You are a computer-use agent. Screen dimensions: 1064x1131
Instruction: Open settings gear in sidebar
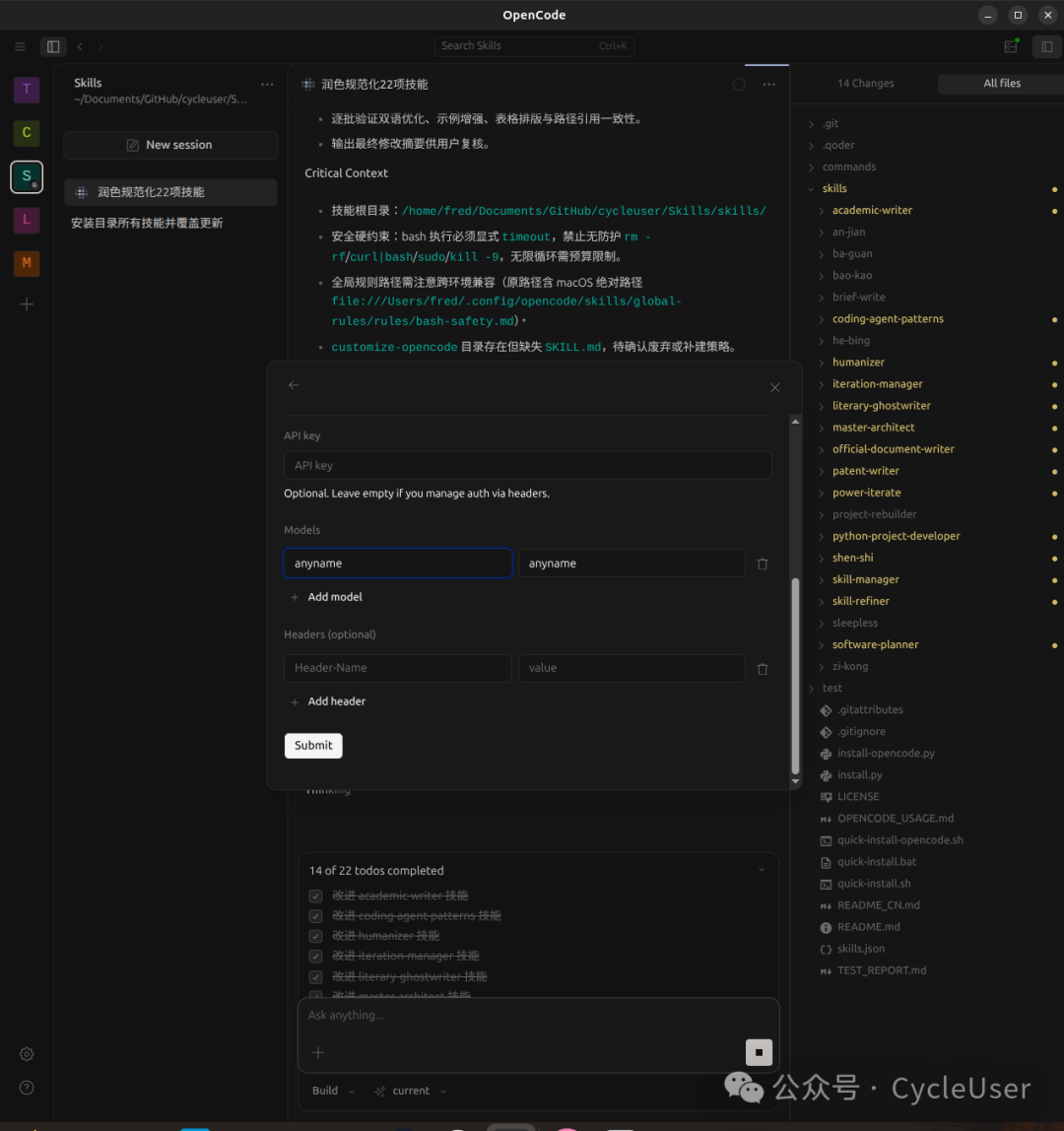(27, 1054)
